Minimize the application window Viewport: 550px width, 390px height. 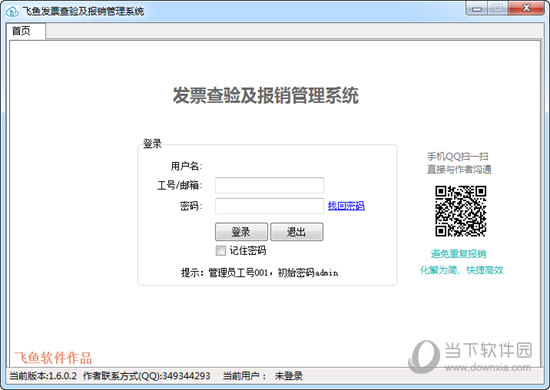coord(476,8)
